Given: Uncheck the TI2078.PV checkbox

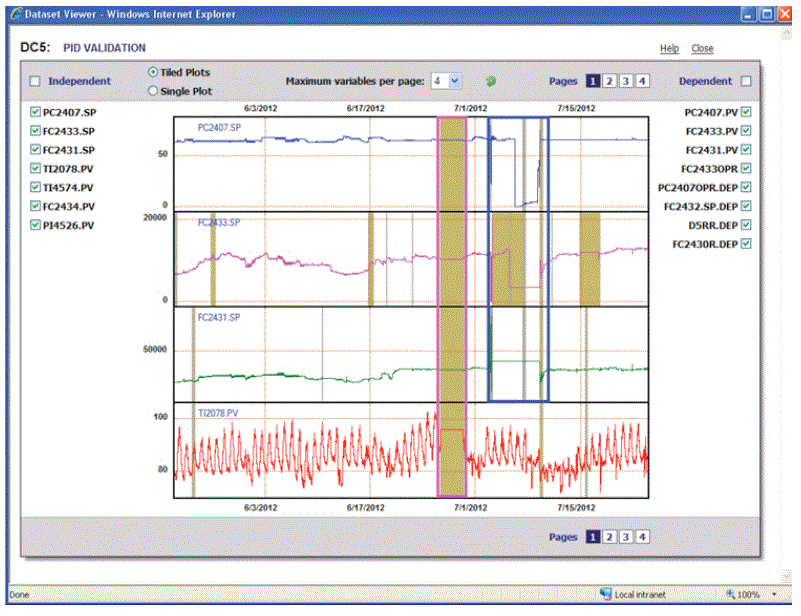Looking at the screenshot, I should pos(35,169).
